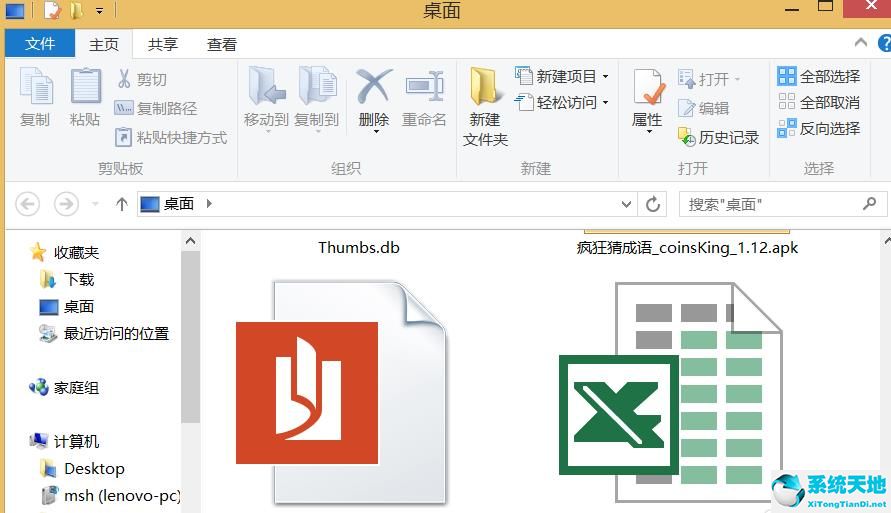Expand the Properties (属性) dropdown arrow
The width and height of the screenshot is (891, 513).
[649, 132]
